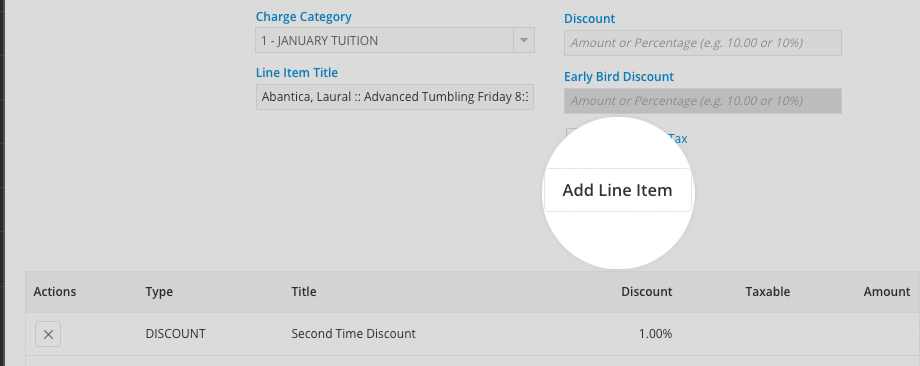This screenshot has width=920, height=366.
Task: Click the Early Bird Discount label
Action: pyautogui.click(x=619, y=76)
